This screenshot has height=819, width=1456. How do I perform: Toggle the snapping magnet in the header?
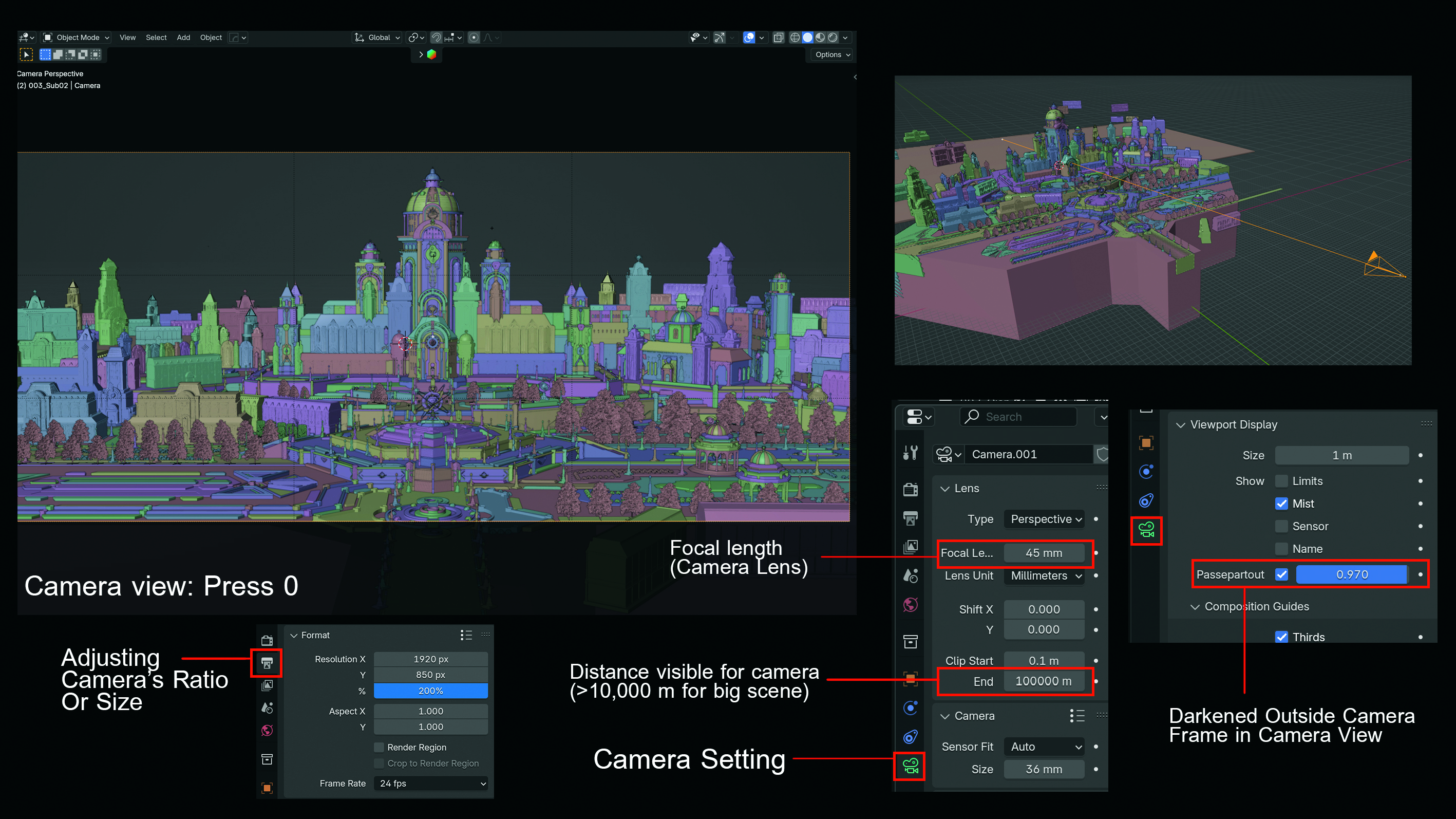(x=437, y=38)
